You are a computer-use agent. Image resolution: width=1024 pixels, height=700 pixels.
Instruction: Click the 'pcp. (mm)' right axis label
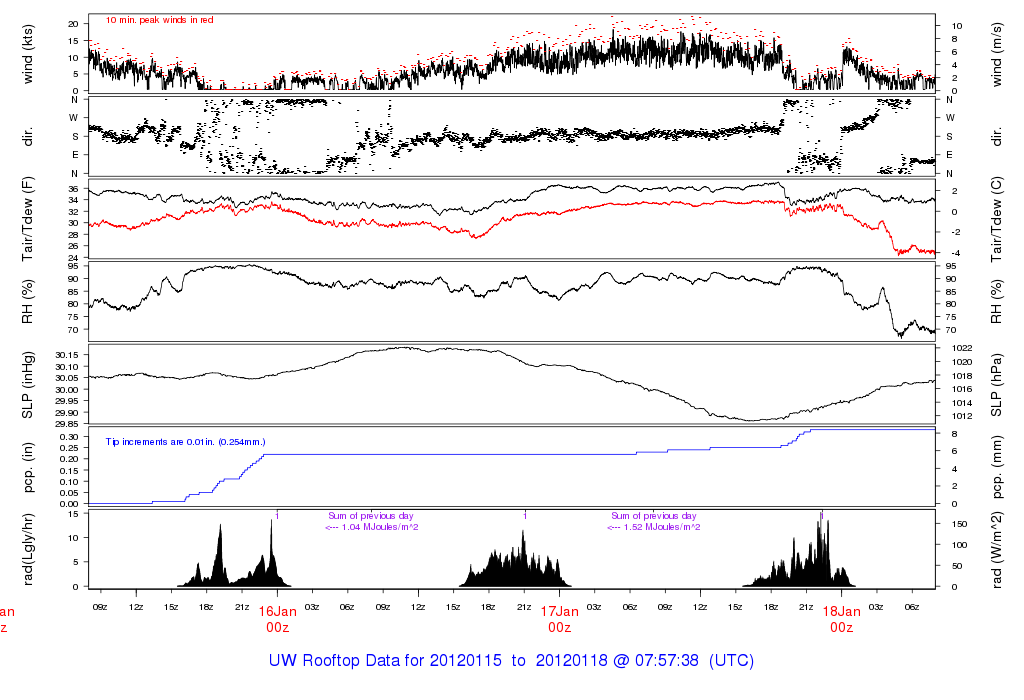997,467
